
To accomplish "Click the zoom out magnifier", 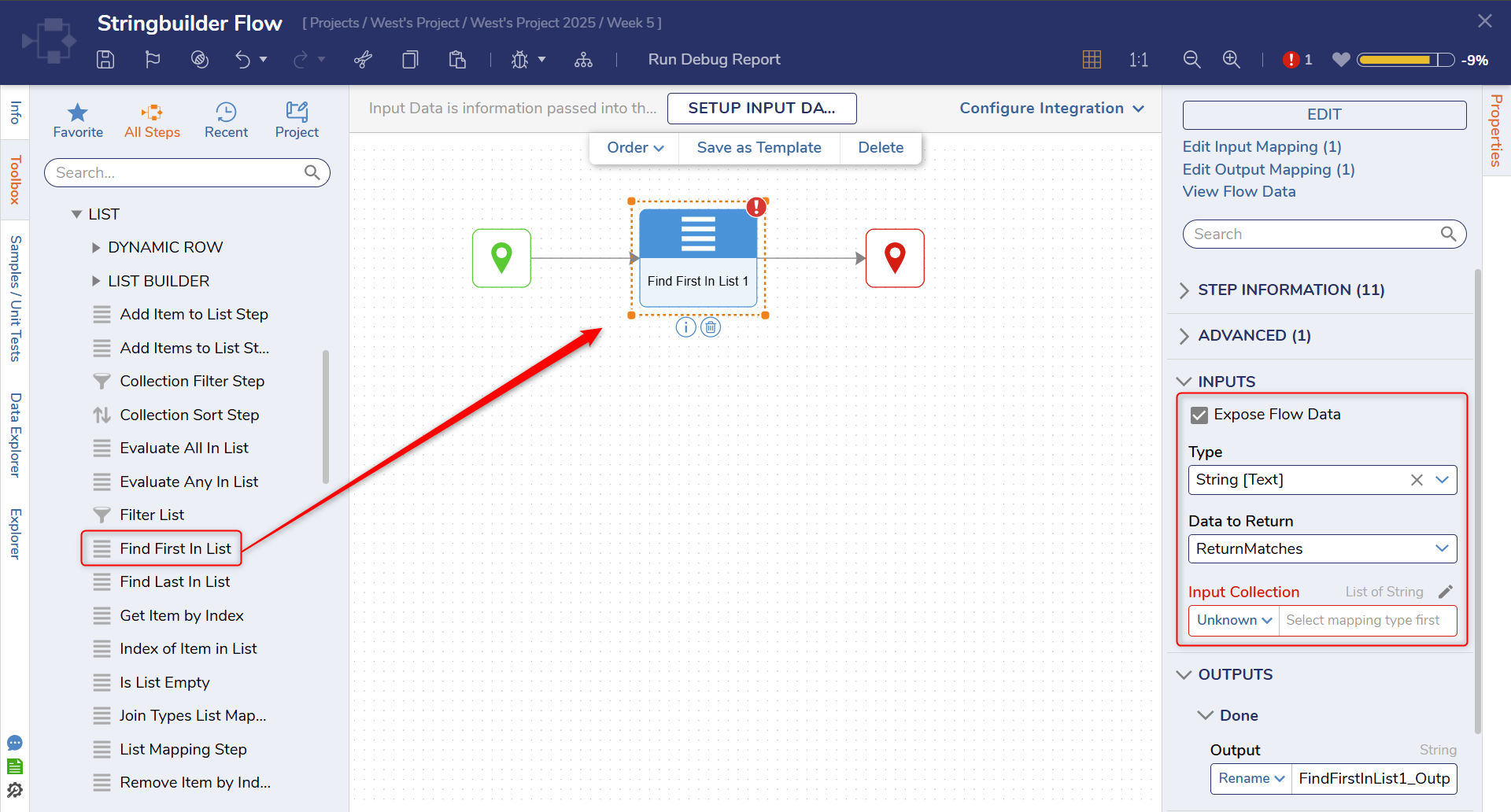I will click(1191, 60).
